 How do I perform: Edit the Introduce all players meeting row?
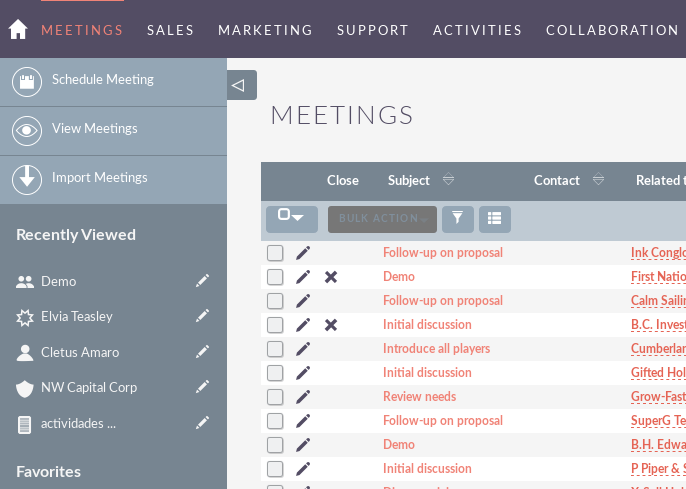[x=303, y=349]
